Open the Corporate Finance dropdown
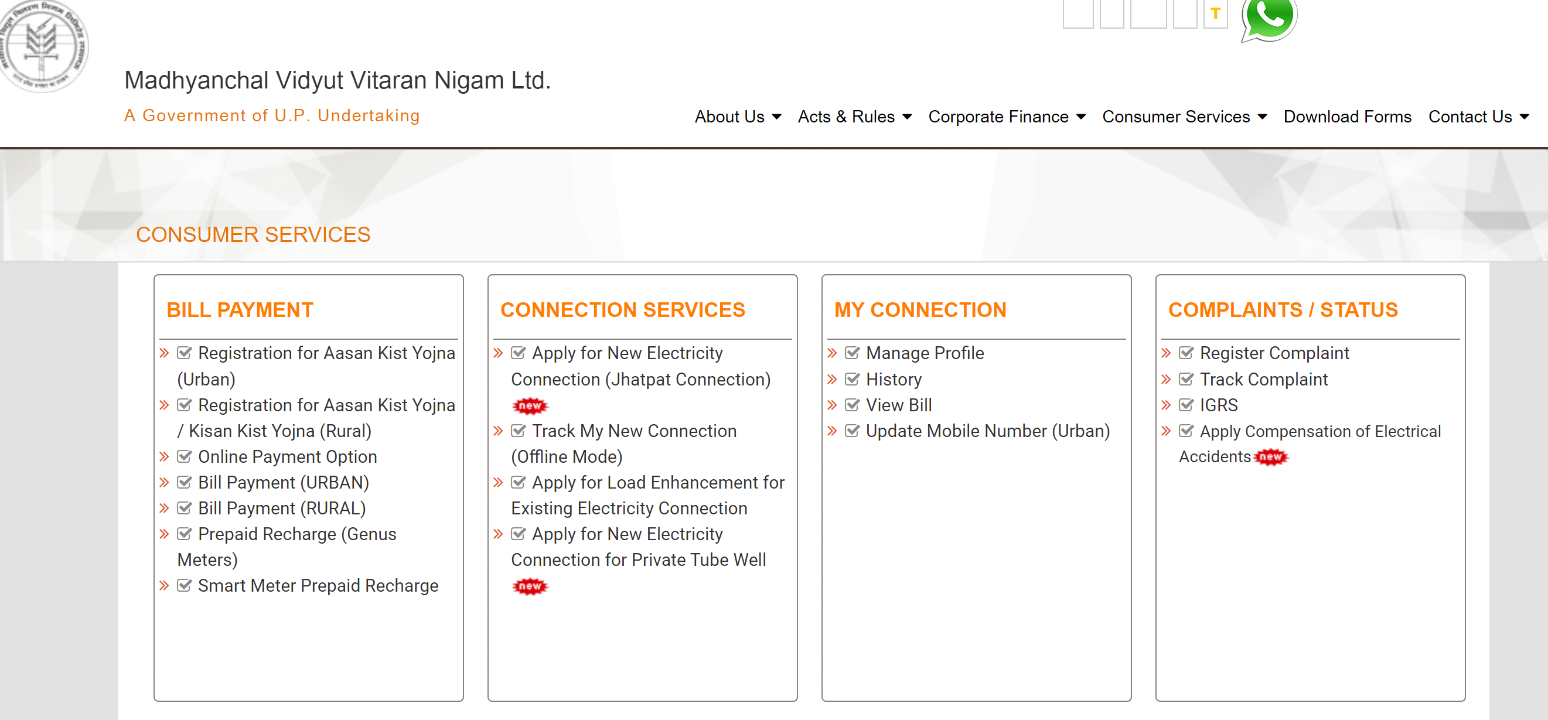The width and height of the screenshot is (1548, 720). (x=1007, y=117)
